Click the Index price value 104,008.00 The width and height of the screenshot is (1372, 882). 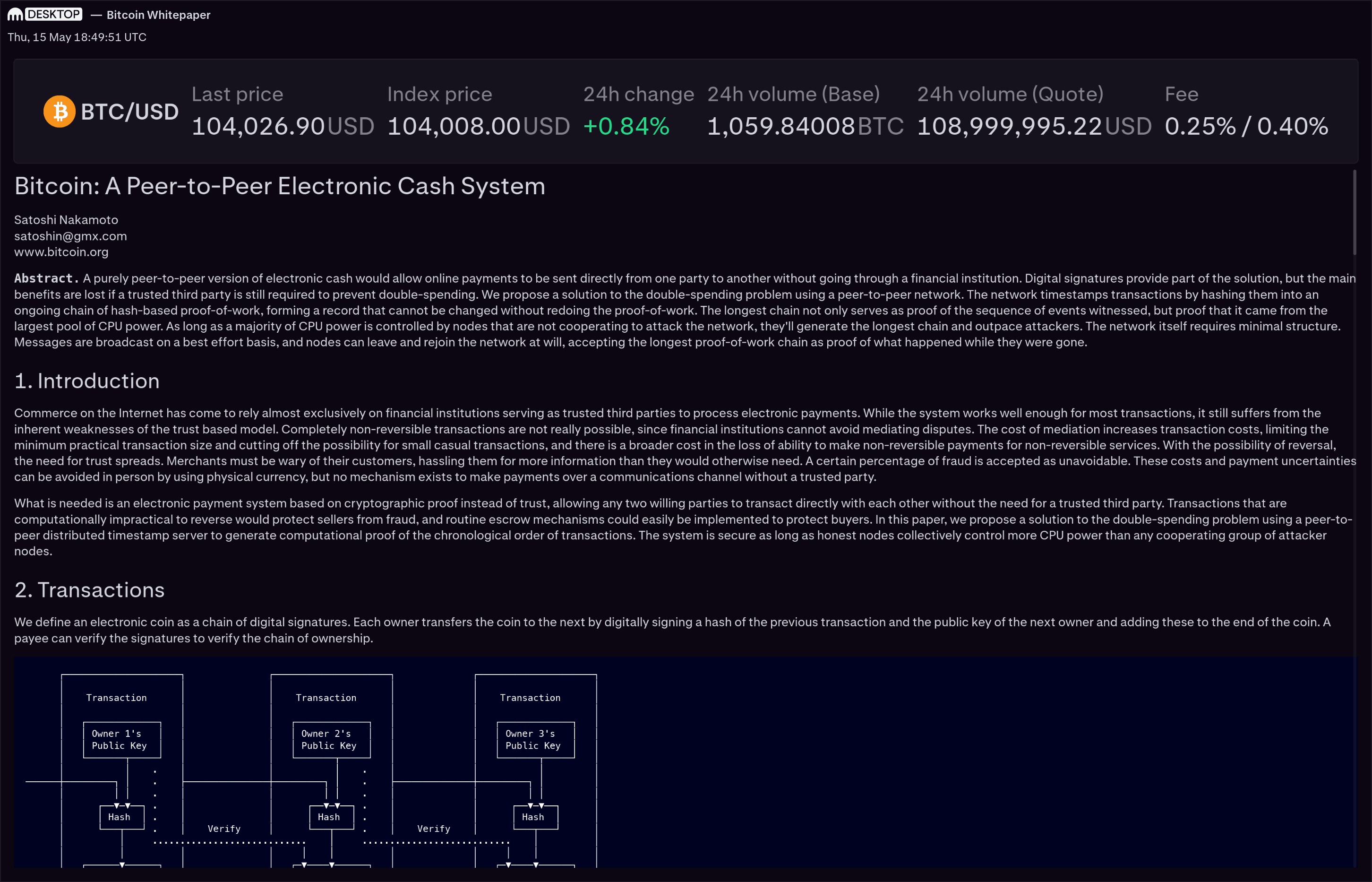click(x=454, y=127)
